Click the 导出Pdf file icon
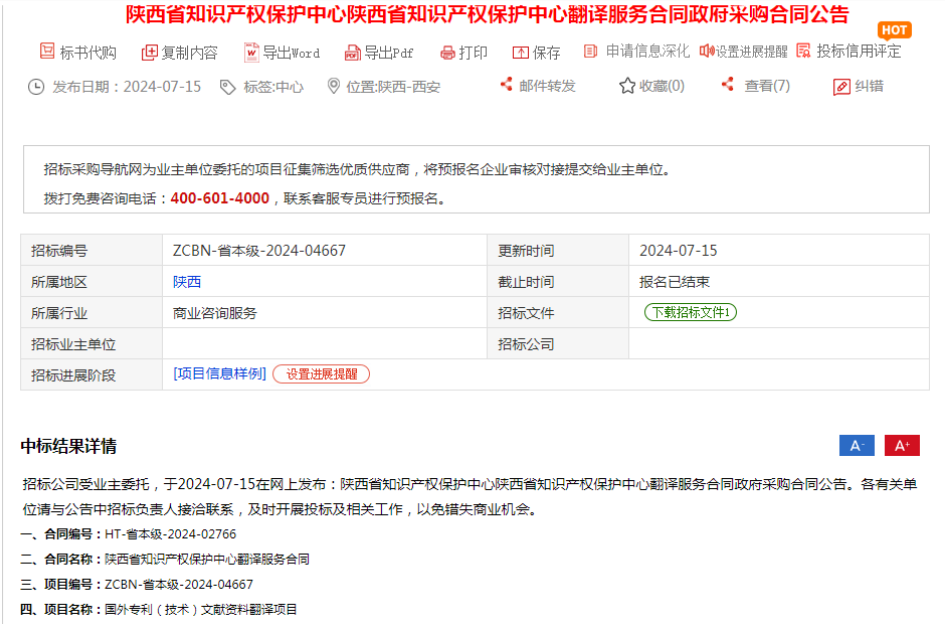 click(353, 53)
